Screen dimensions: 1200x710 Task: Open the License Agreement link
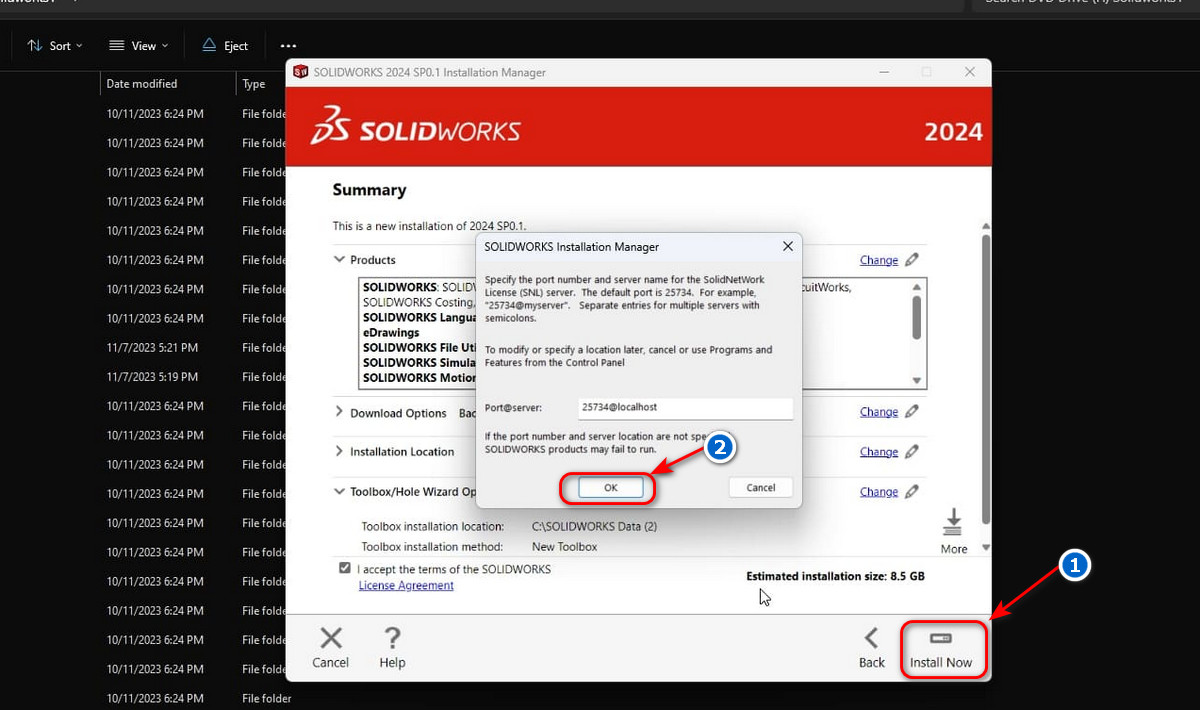click(406, 586)
